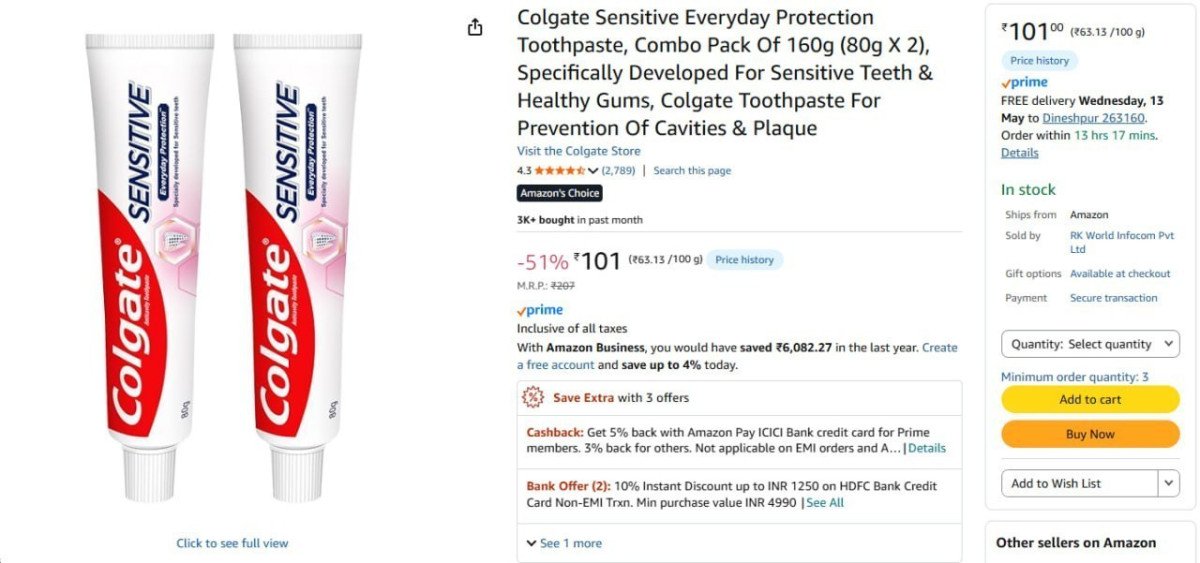Image resolution: width=1200 pixels, height=563 pixels.
Task: Click the Dineshpur 263160 delivery location link
Action: click(x=1094, y=117)
